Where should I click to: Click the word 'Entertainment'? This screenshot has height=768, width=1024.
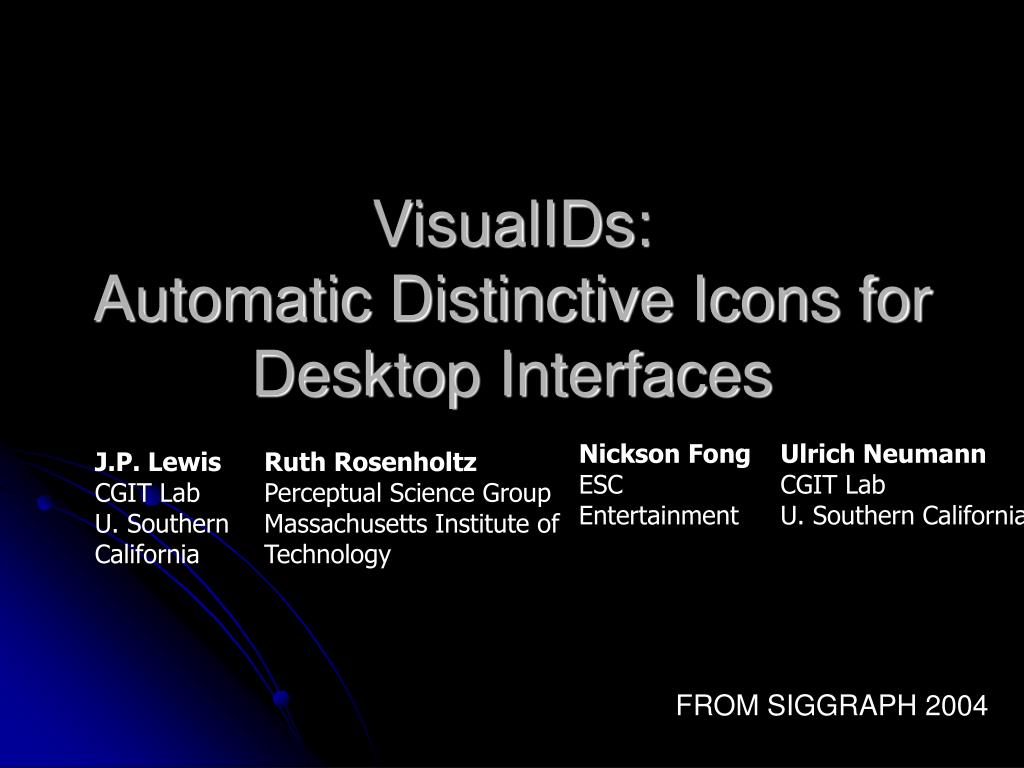click(659, 515)
